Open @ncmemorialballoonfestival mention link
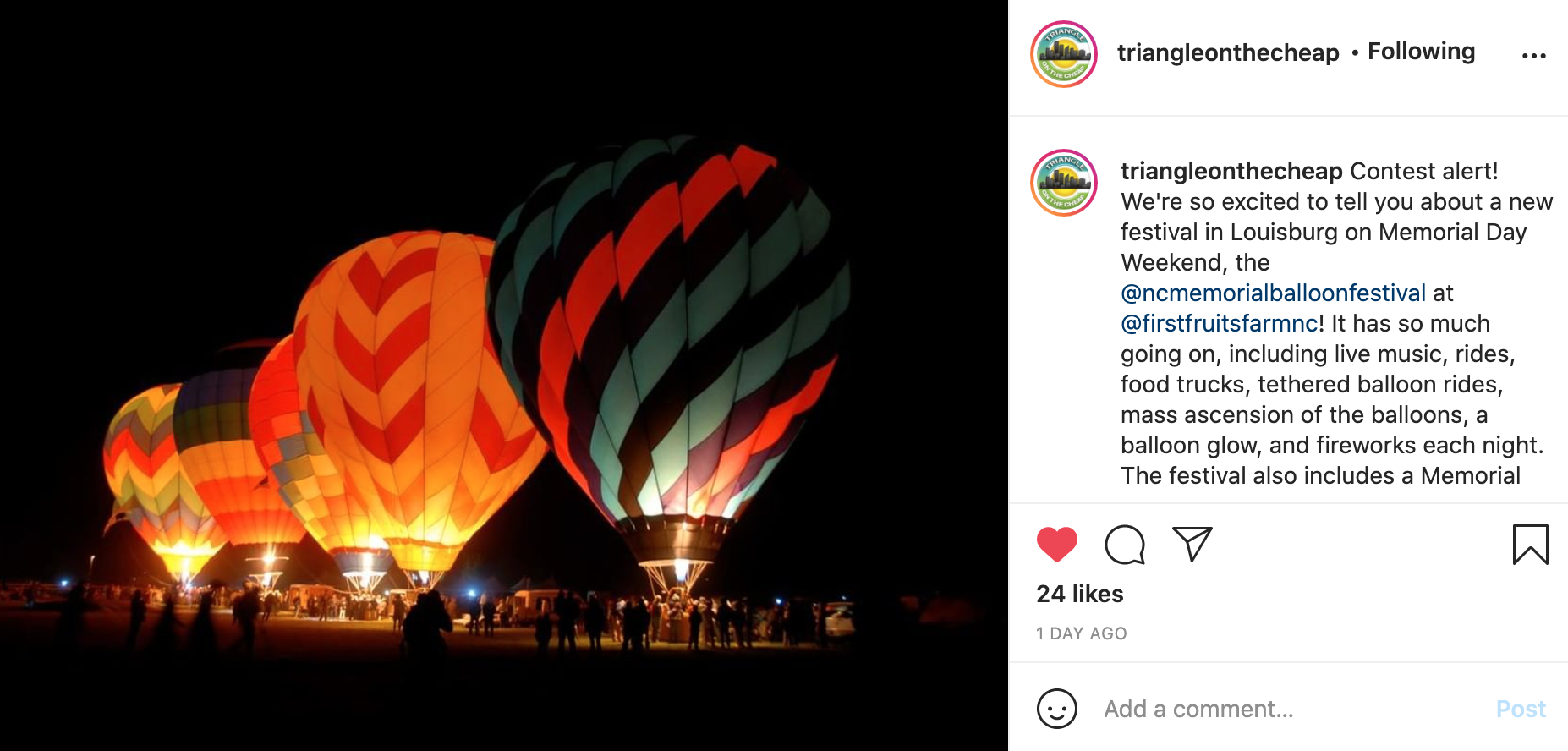Viewport: 1568px width, 751px height. (x=1273, y=293)
